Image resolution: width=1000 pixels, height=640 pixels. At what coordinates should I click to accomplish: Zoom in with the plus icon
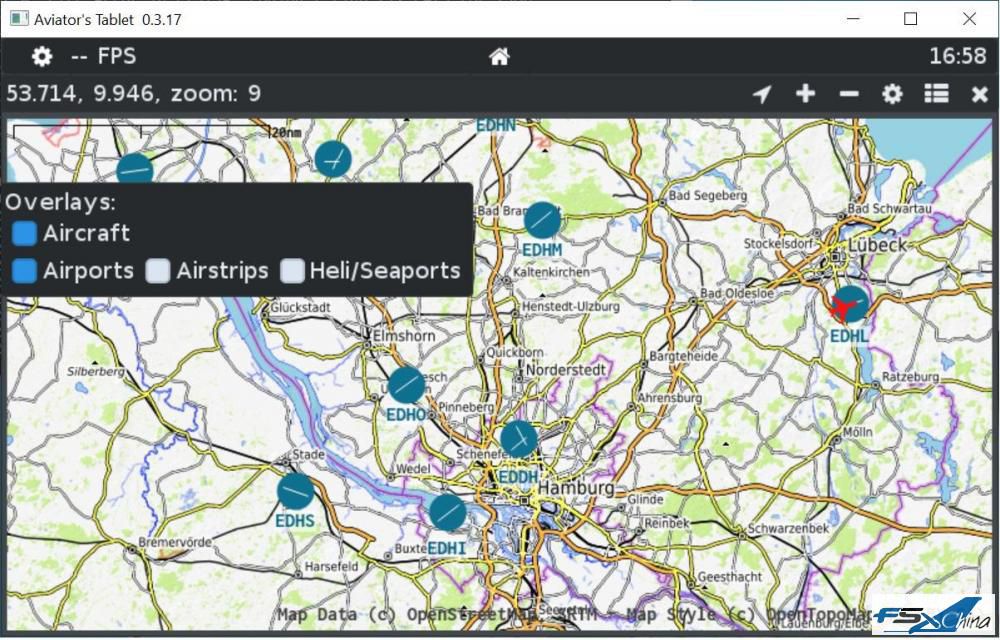coord(805,94)
